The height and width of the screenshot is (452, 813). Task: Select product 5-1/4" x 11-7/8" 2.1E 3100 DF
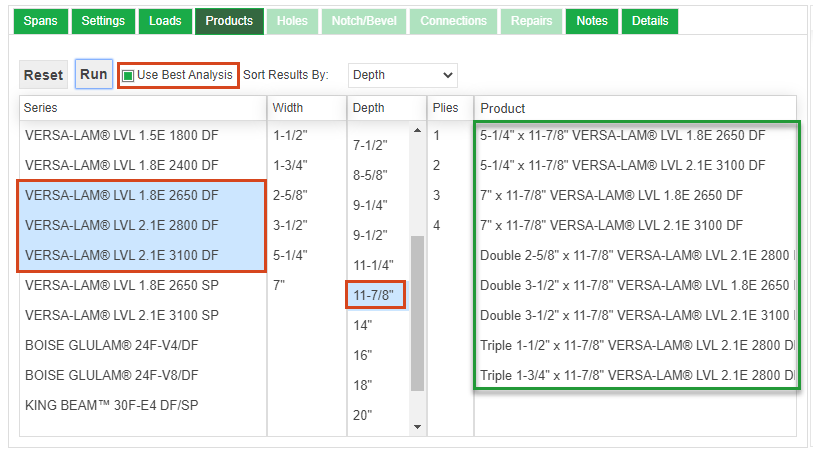pos(636,165)
